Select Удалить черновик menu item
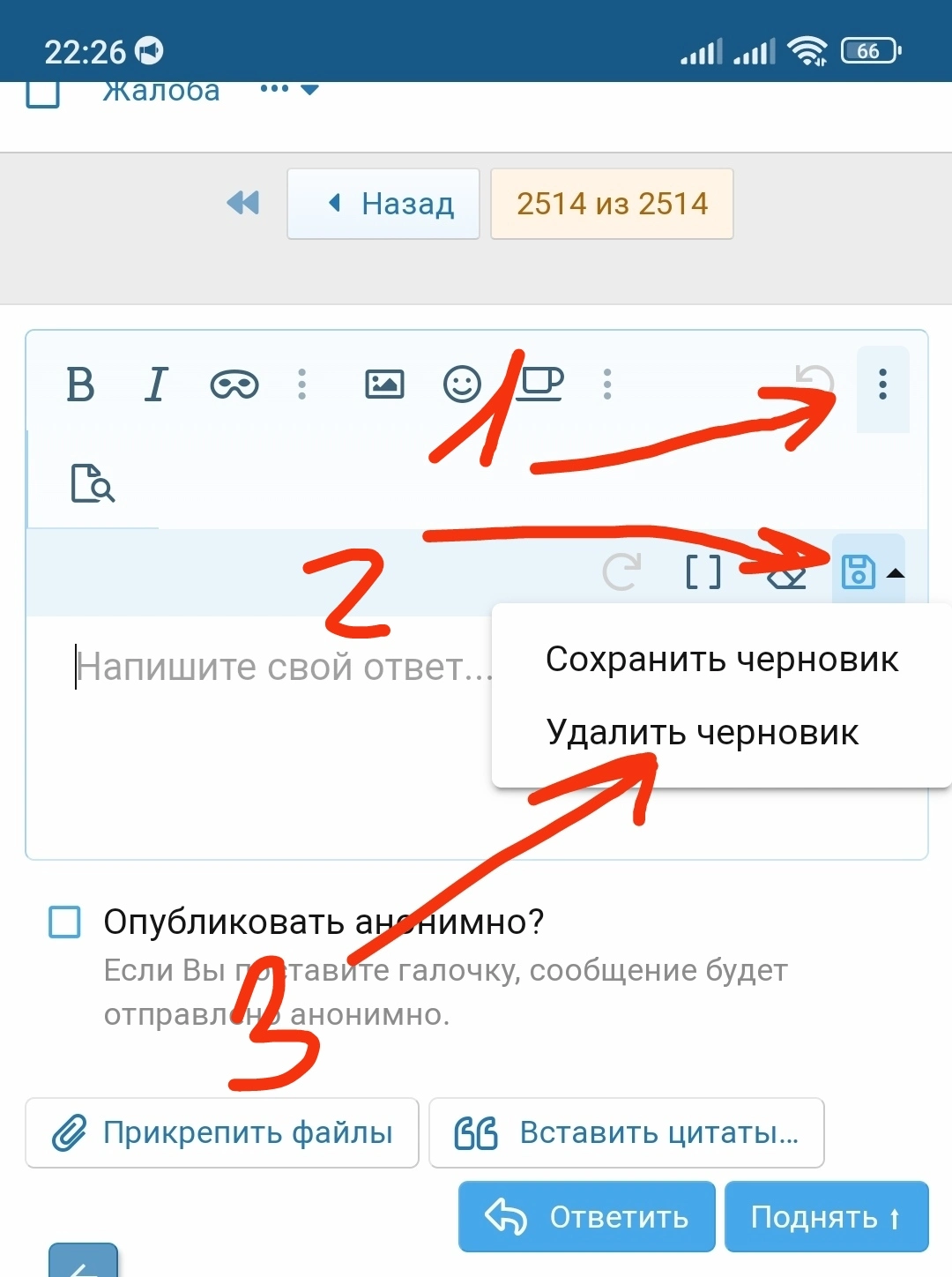This screenshot has height=1277, width=952. [x=702, y=733]
